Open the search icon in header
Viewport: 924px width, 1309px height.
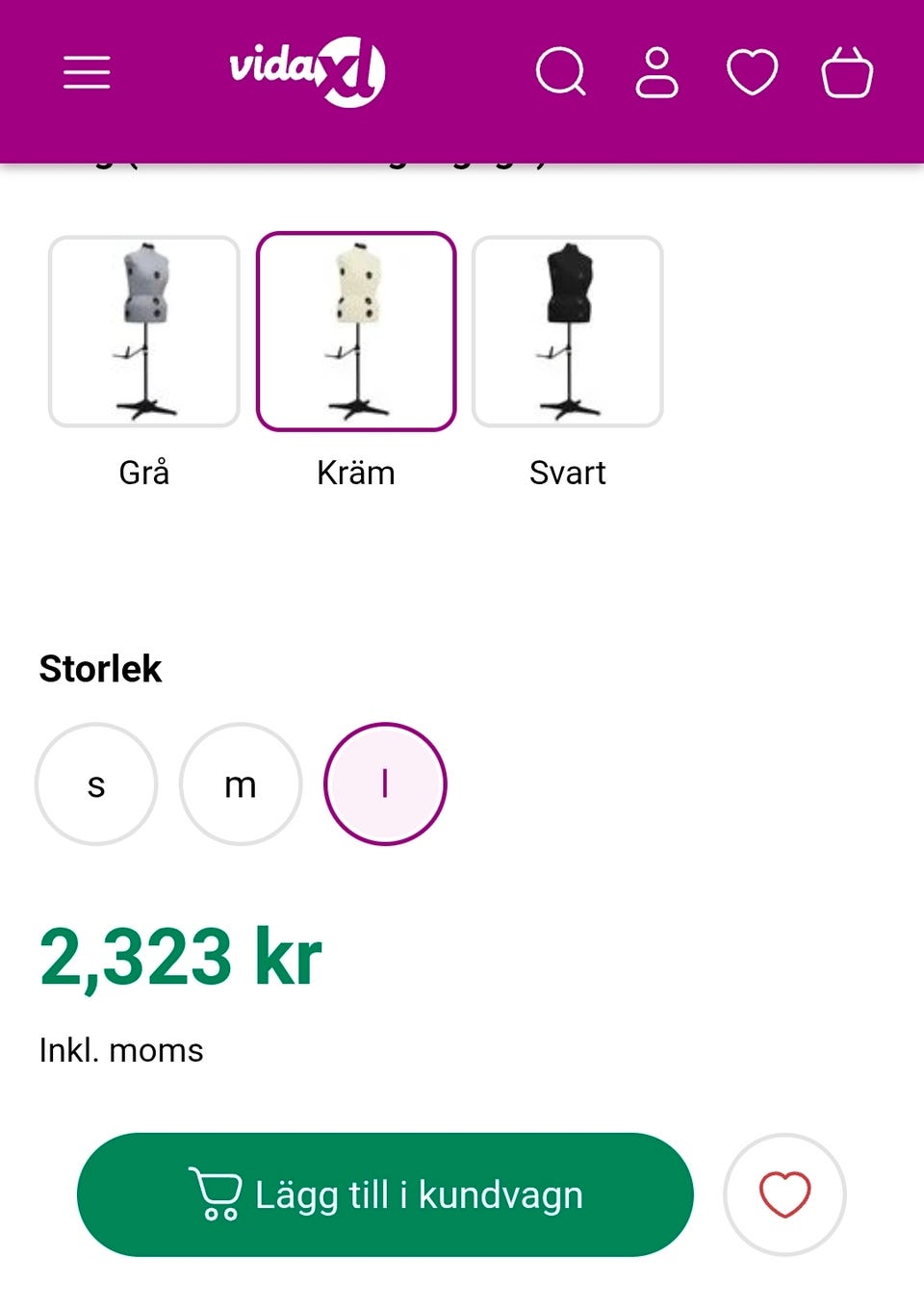pos(560,72)
